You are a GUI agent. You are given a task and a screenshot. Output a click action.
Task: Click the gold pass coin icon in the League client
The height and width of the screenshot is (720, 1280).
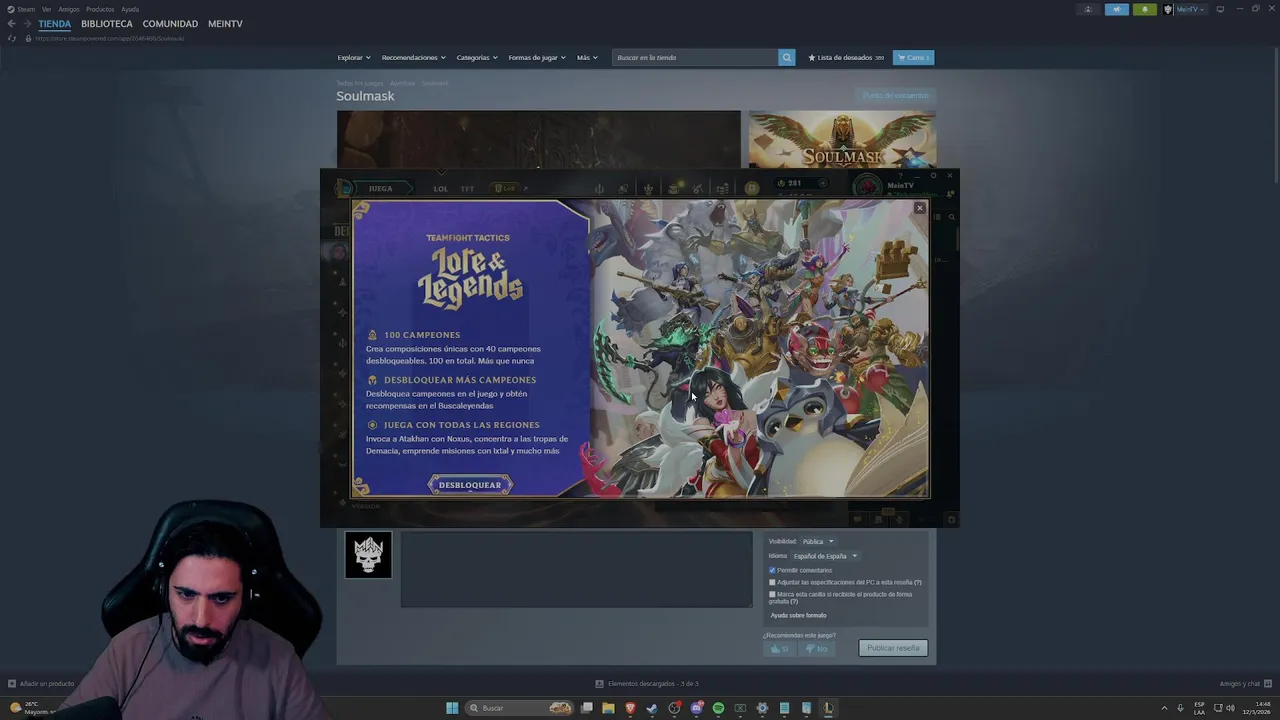coord(752,188)
